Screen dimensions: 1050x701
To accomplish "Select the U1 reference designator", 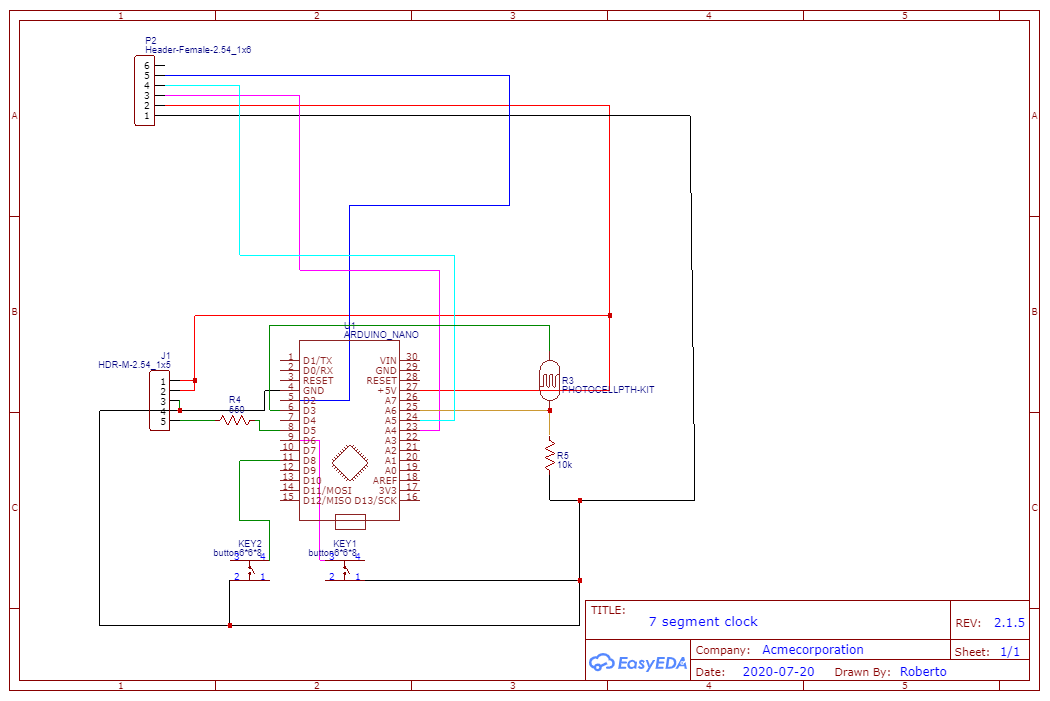I will 350,325.
